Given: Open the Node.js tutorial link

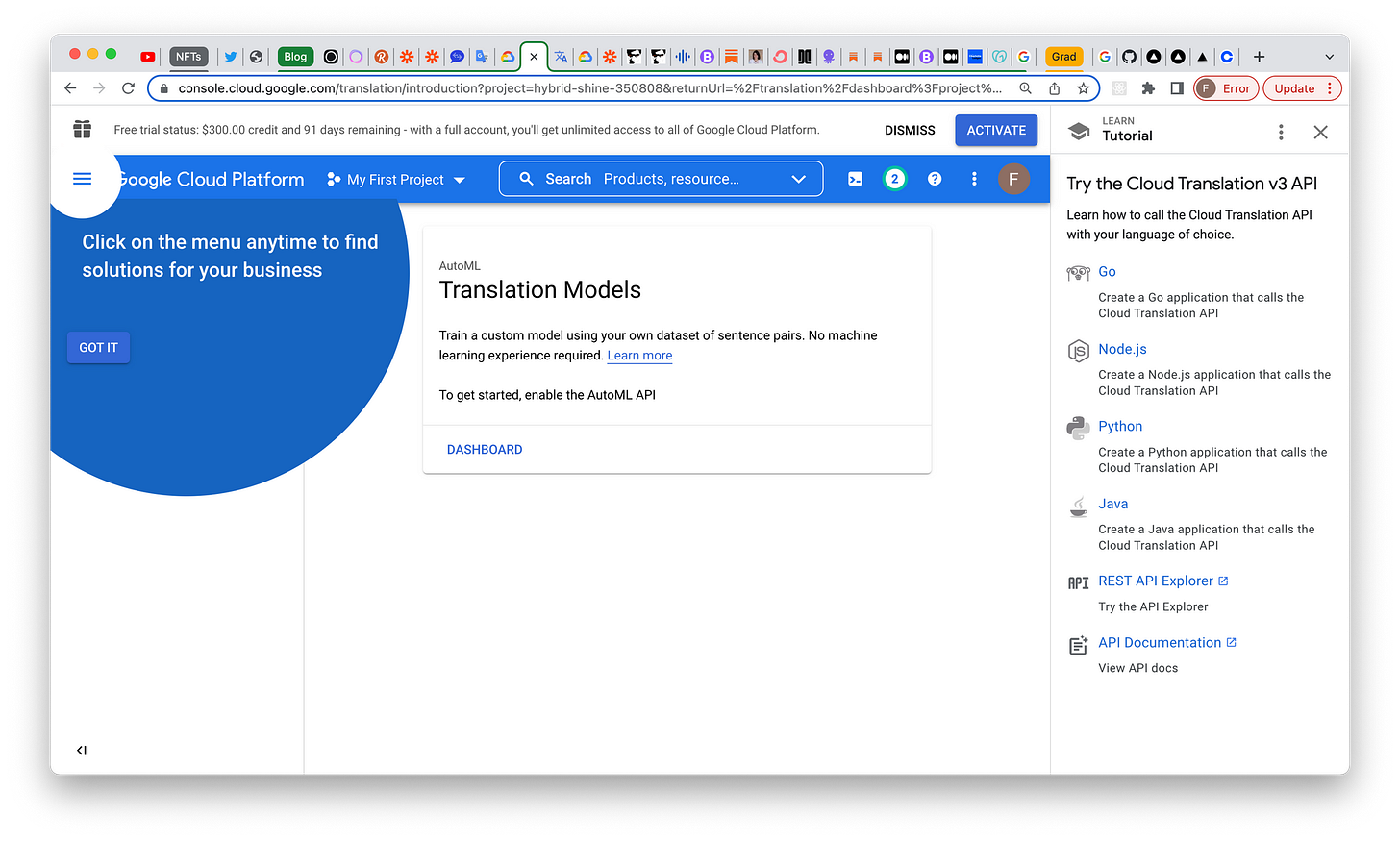Looking at the screenshot, I should click(1122, 350).
